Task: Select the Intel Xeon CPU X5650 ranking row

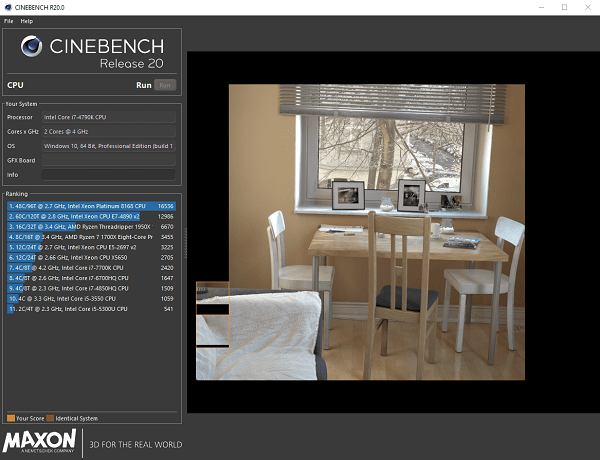Action: click(x=90, y=257)
